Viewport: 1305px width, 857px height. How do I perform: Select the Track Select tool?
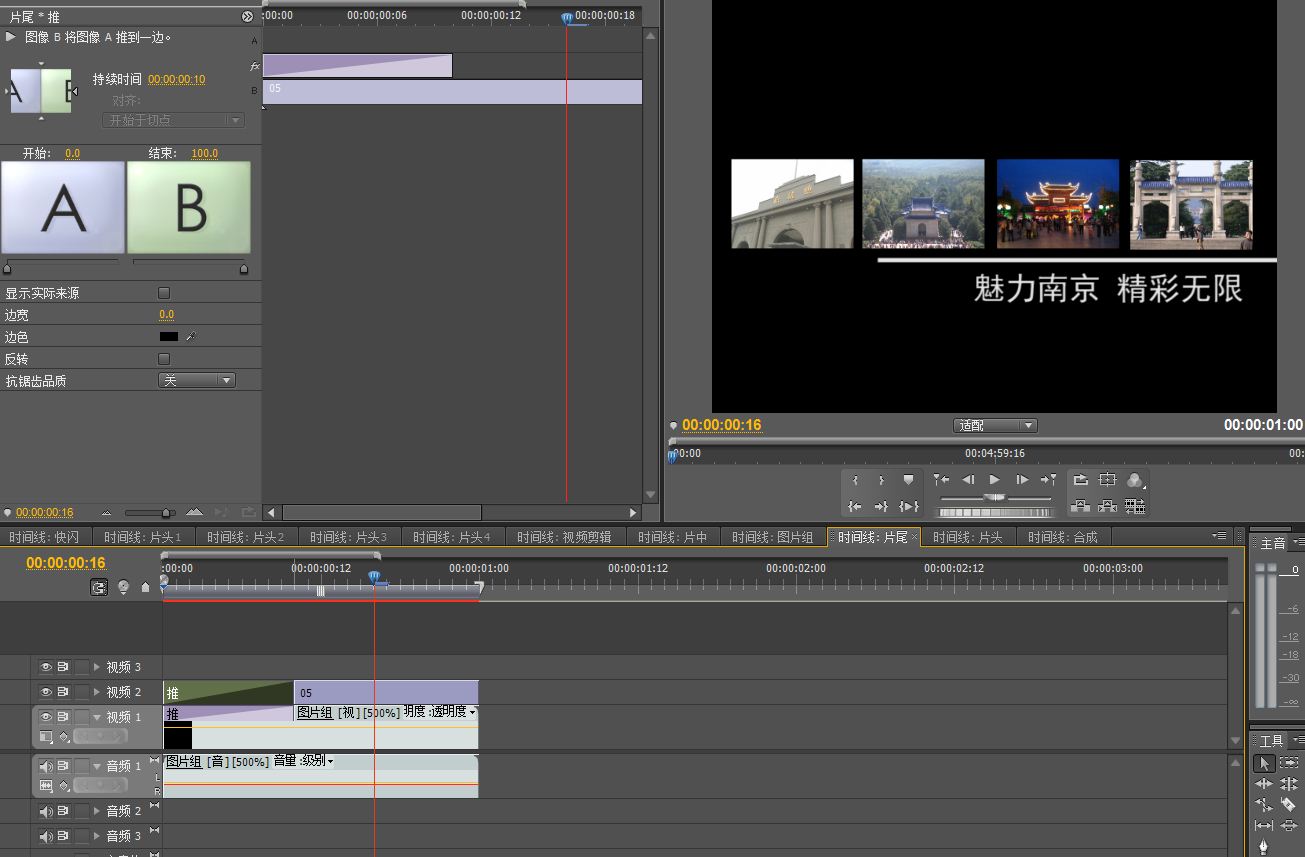(x=1288, y=763)
